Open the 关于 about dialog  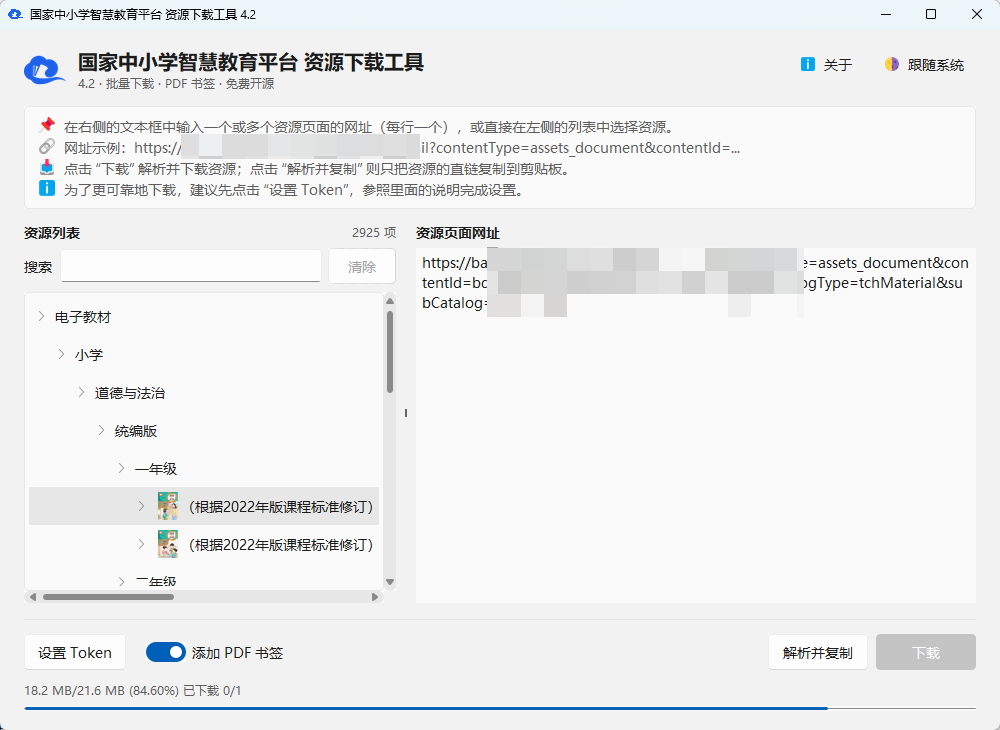tap(826, 64)
